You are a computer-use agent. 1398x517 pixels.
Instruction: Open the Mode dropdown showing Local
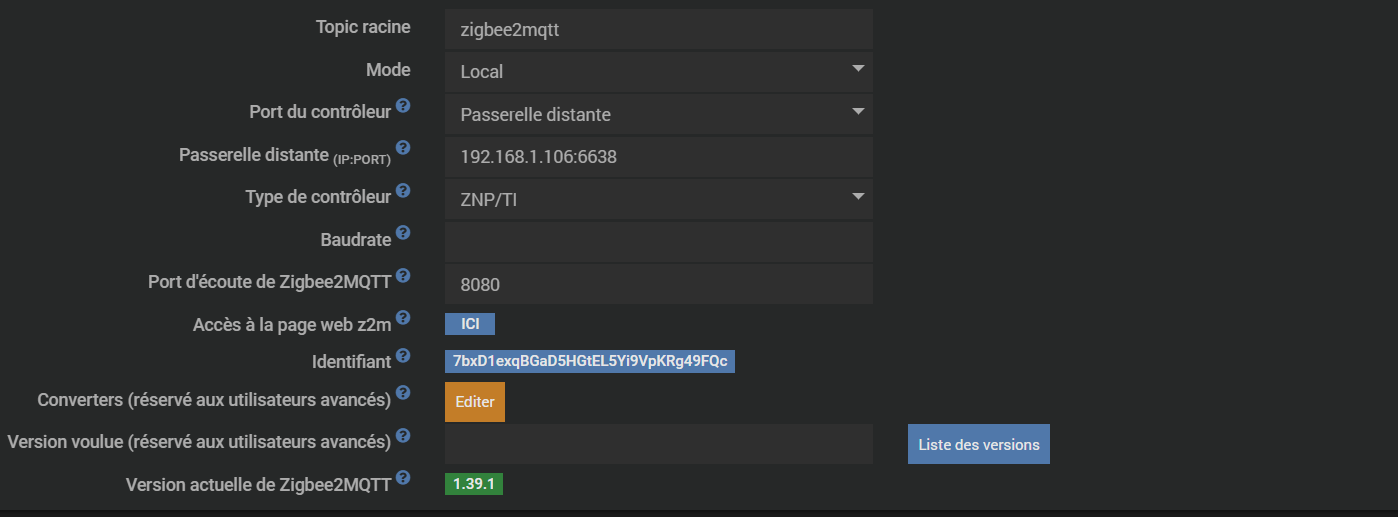pos(658,72)
